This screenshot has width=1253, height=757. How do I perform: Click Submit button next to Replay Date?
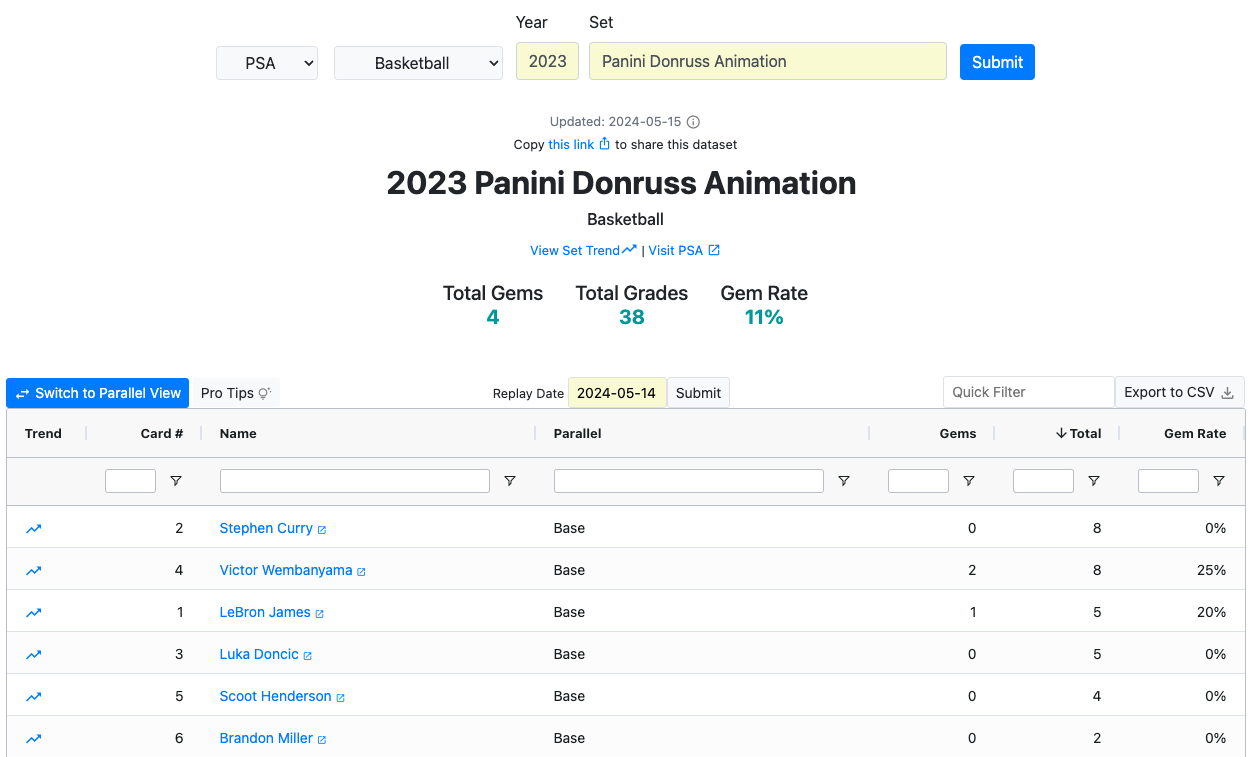point(698,393)
